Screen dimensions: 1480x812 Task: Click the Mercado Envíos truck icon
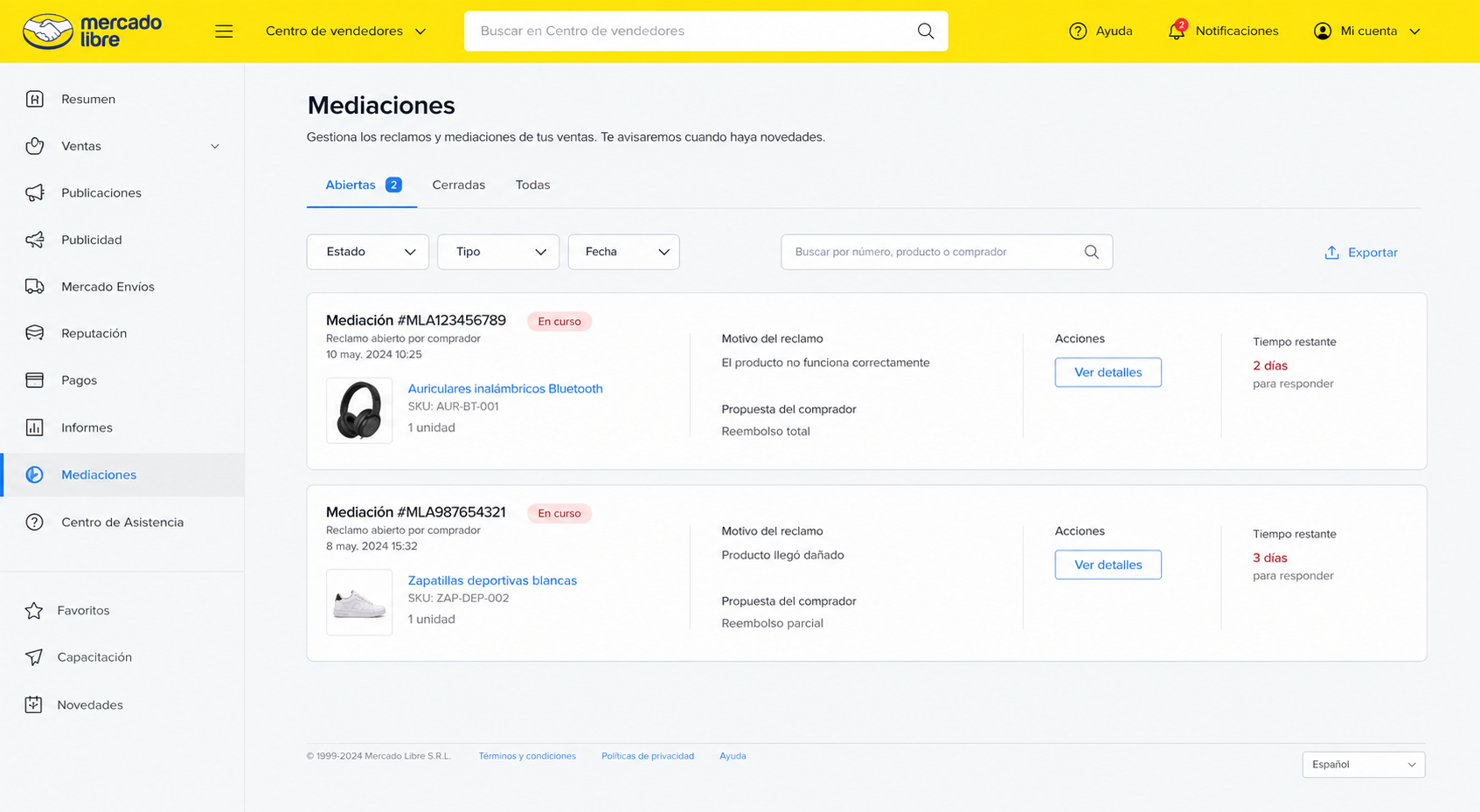34,287
